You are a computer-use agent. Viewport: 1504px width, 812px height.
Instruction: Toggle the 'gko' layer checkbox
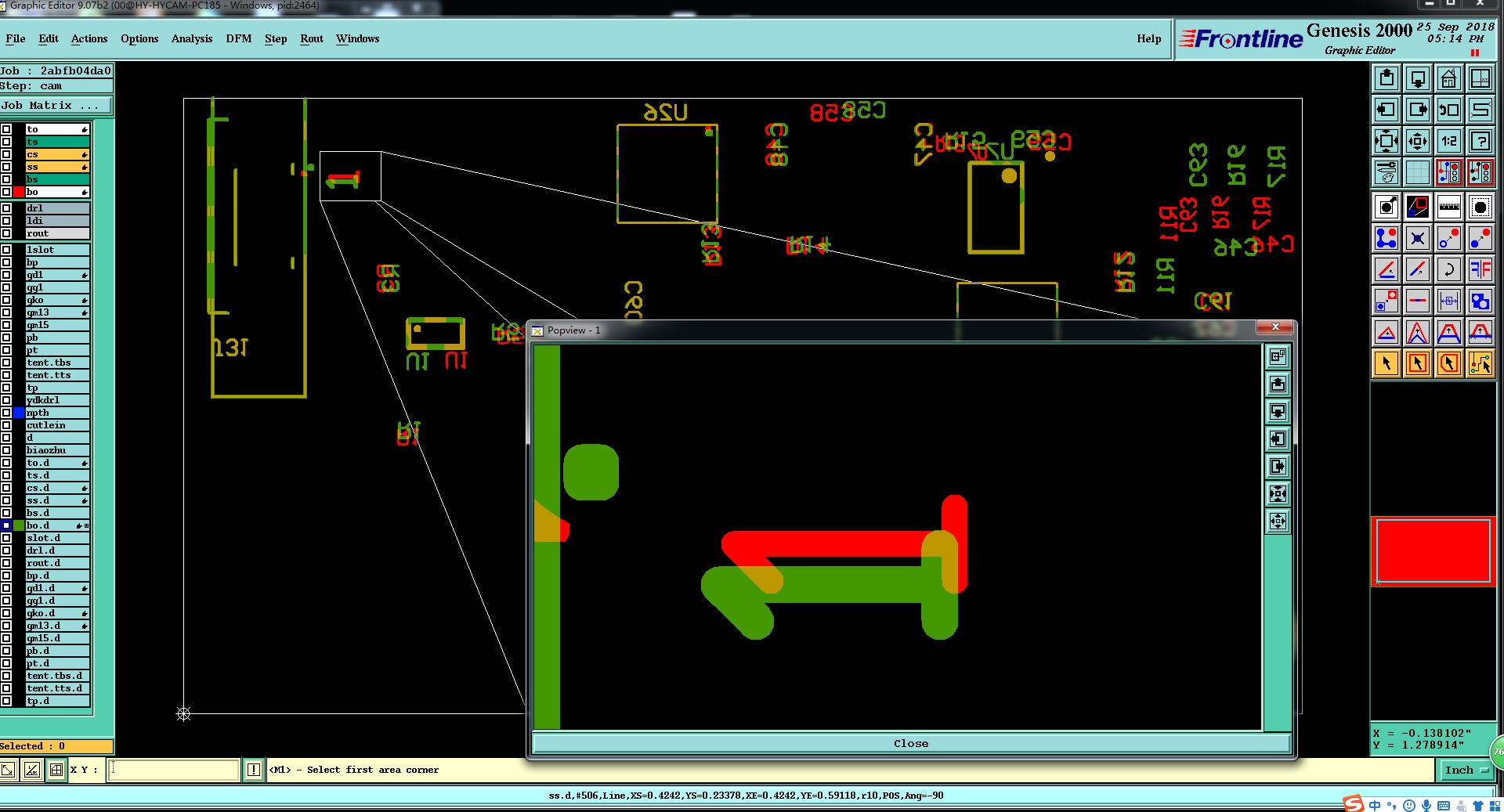point(6,300)
